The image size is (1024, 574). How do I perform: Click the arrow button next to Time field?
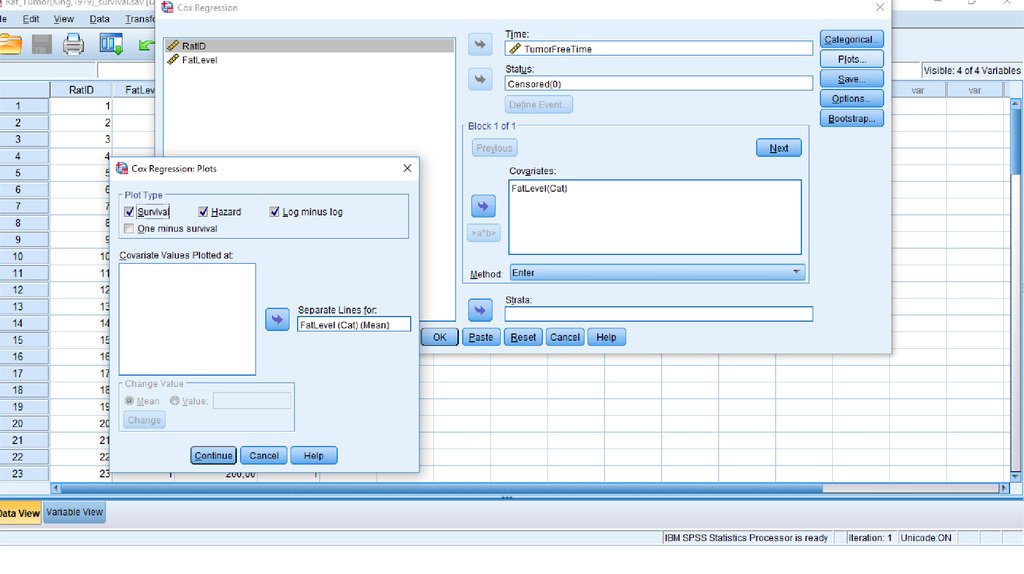coord(481,45)
